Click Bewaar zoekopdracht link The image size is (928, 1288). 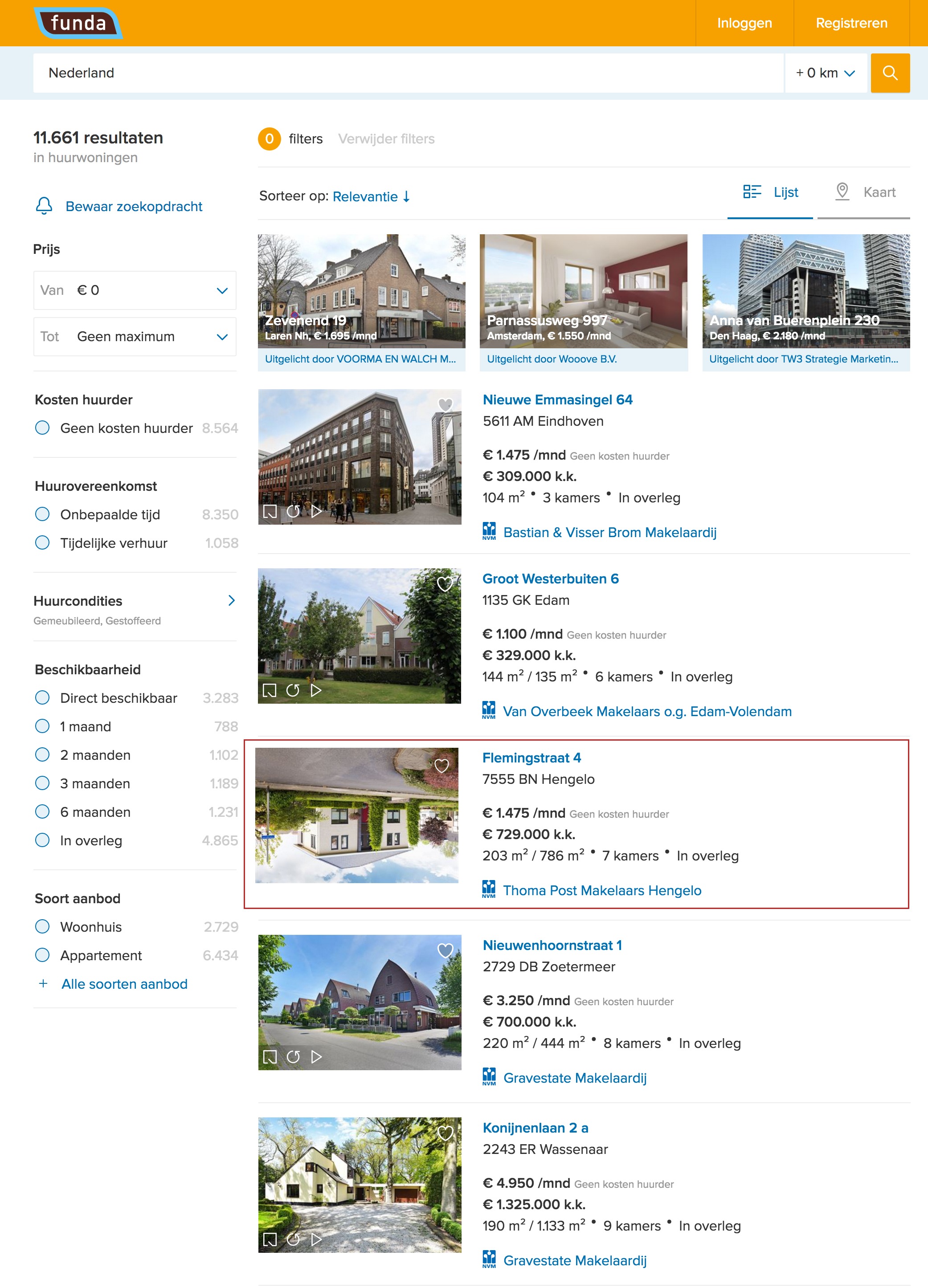pos(134,206)
